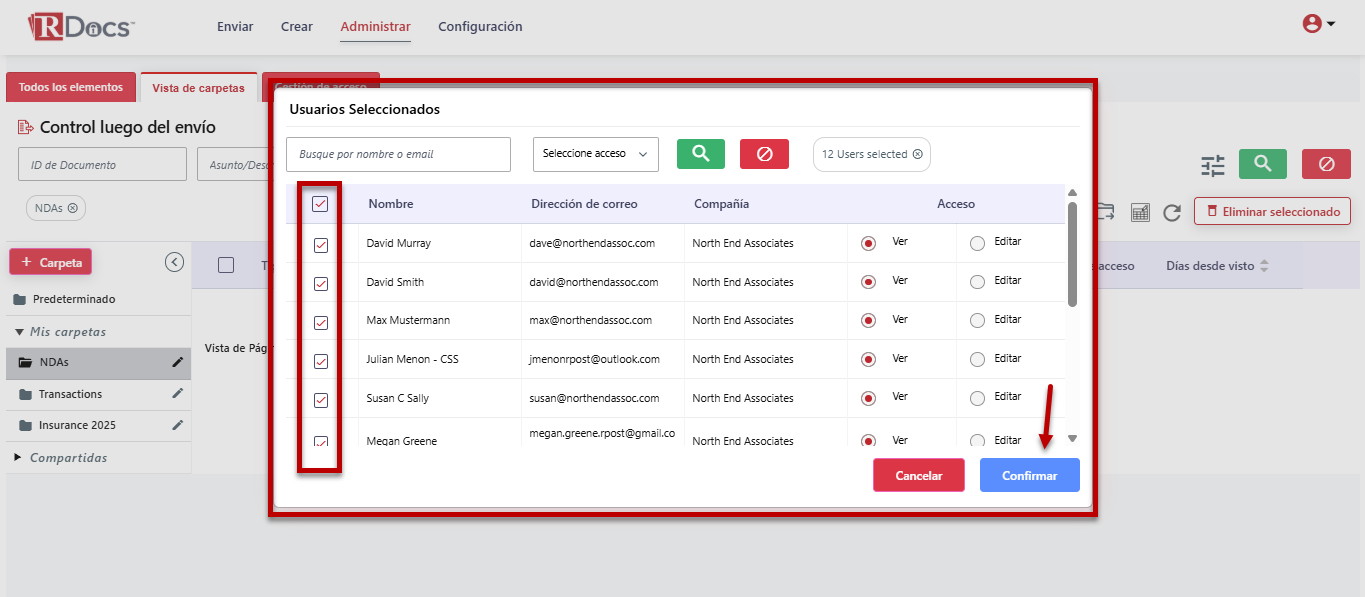Edit the NDAs folder with the pencil icon
The width and height of the screenshot is (1365, 597).
[x=178, y=362]
